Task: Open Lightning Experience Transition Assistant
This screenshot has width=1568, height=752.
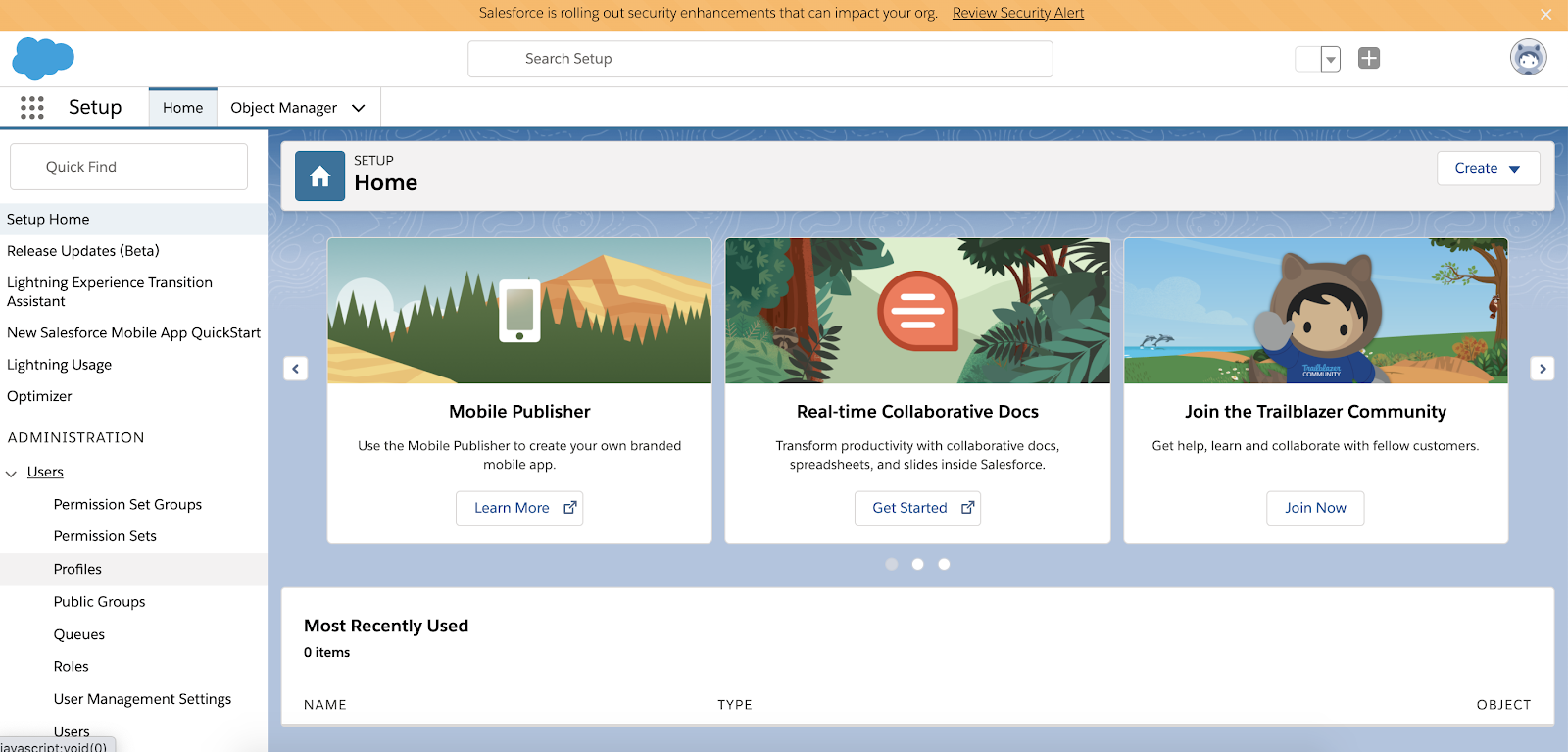Action: tap(110, 291)
